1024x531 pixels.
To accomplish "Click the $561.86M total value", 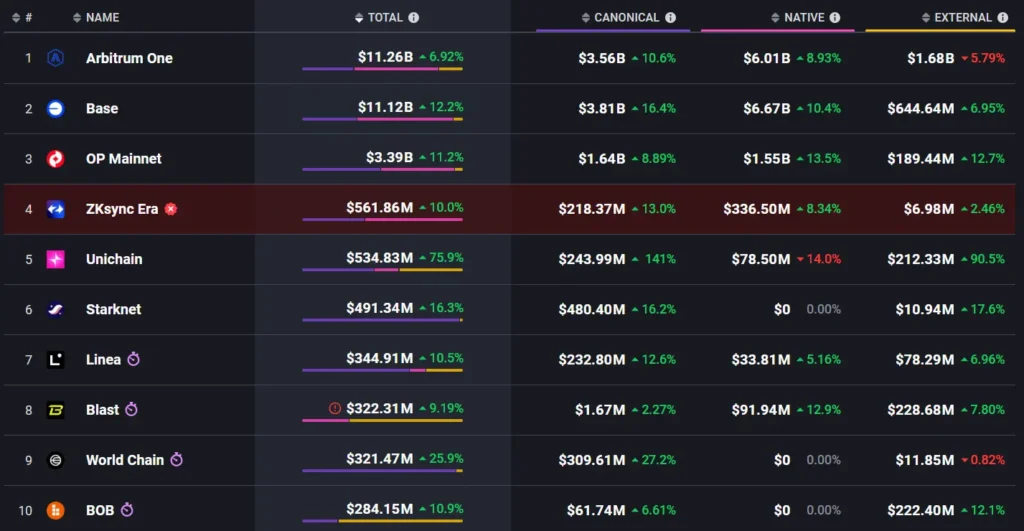I will click(x=379, y=208).
